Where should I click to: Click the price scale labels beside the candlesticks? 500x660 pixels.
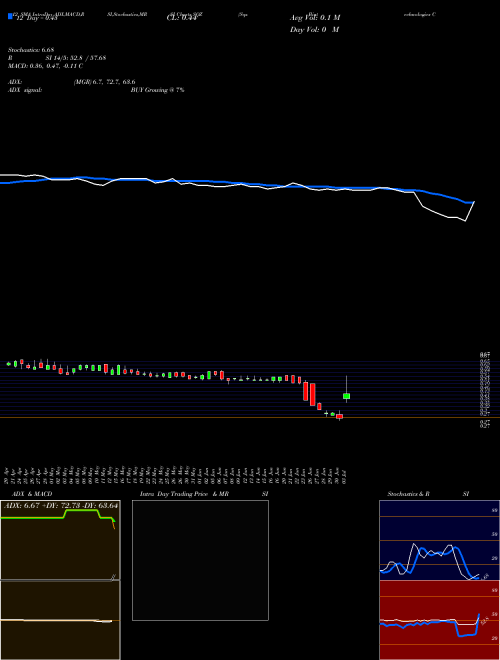click(485, 390)
